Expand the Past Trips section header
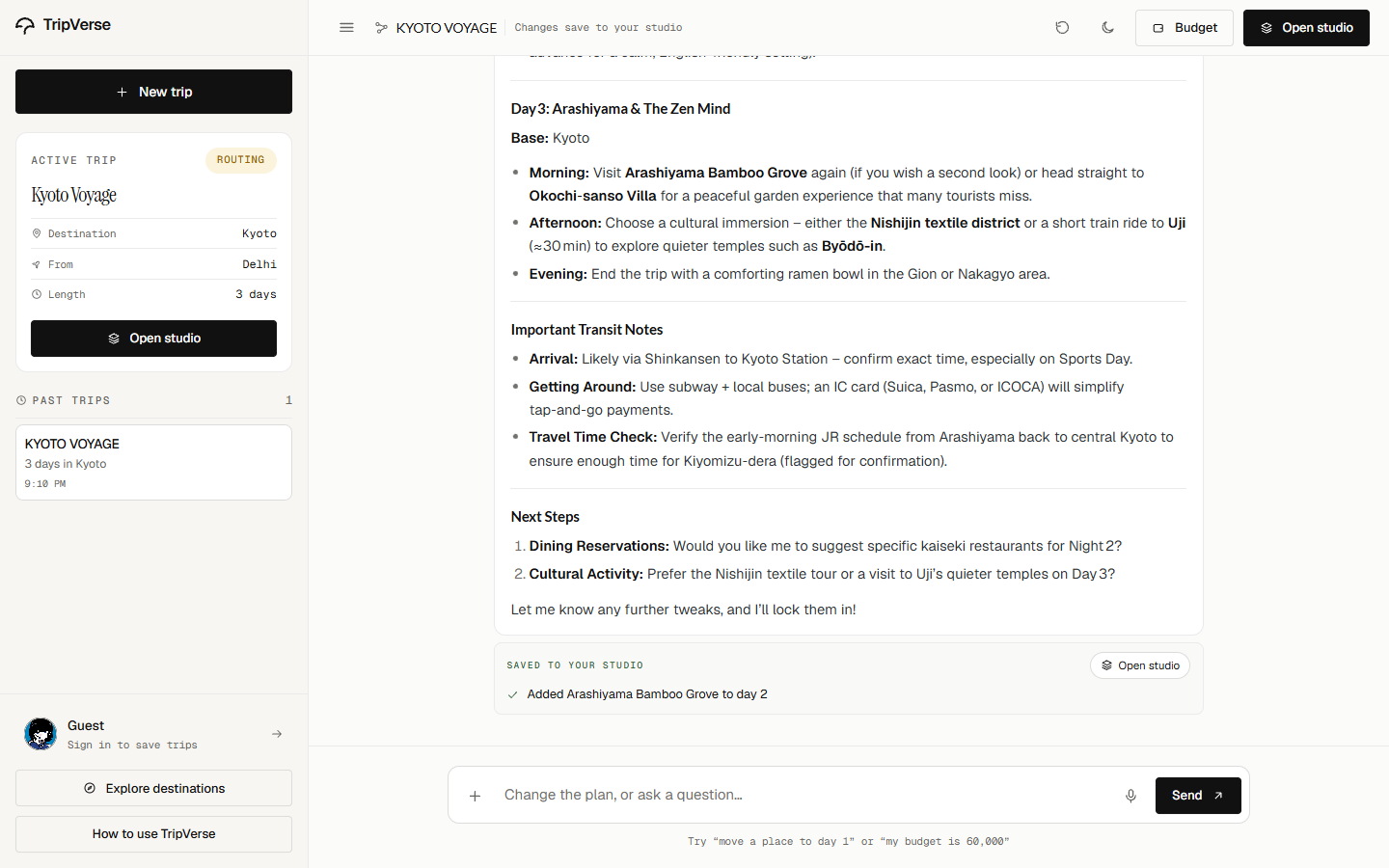 pos(153,400)
